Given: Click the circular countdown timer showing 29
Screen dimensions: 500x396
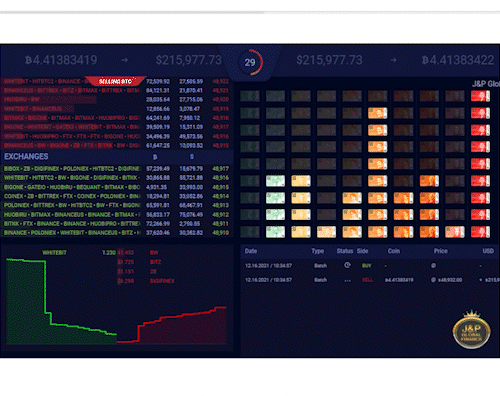Looking at the screenshot, I should coord(250,62).
